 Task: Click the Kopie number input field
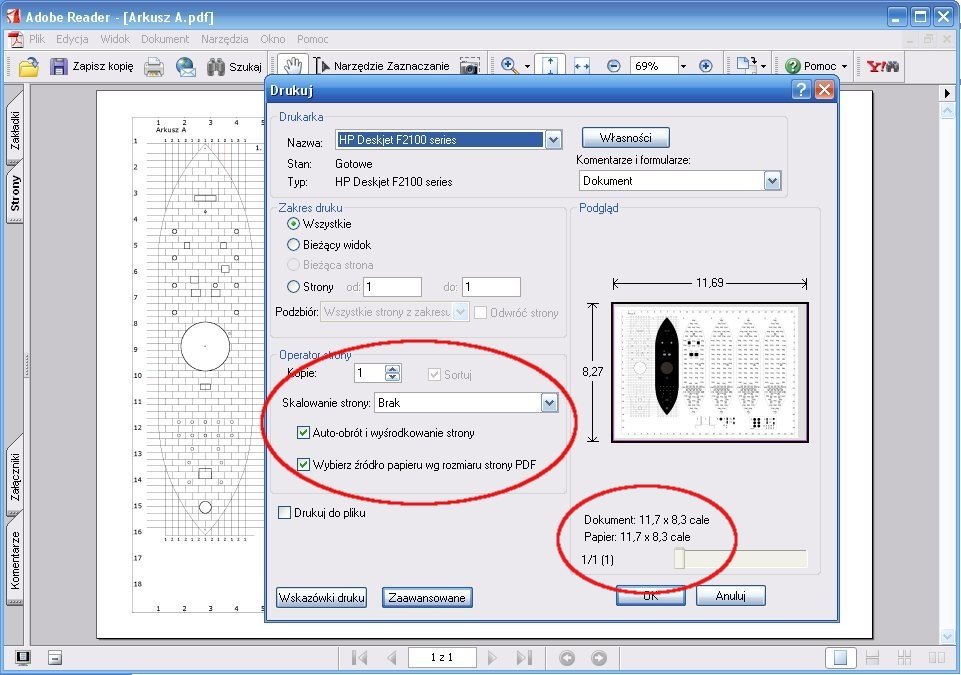[370, 373]
